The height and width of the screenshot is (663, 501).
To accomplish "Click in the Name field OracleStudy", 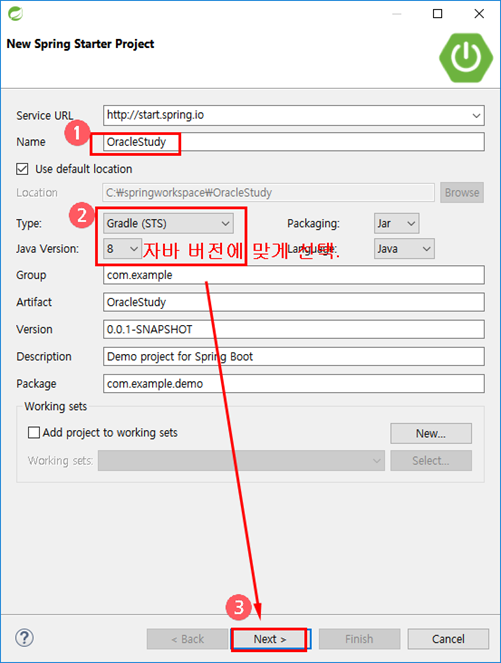I will (294, 142).
